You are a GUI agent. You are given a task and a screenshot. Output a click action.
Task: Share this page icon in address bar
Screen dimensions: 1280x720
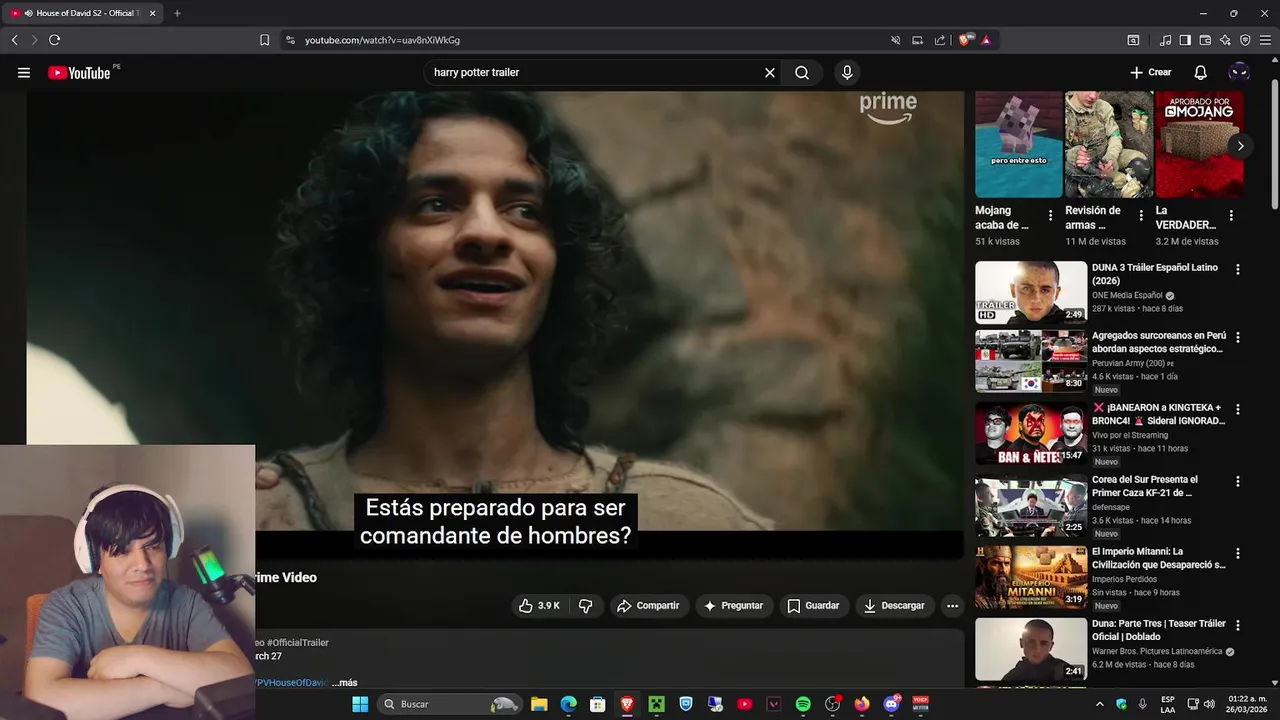pyautogui.click(x=940, y=40)
